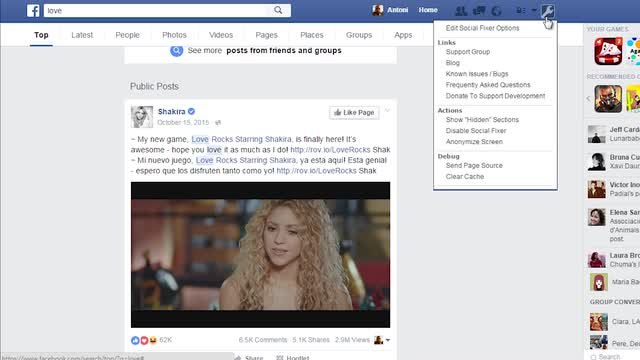The image size is (640, 360).
Task: Switch to the Top tab
Action: (x=41, y=35)
